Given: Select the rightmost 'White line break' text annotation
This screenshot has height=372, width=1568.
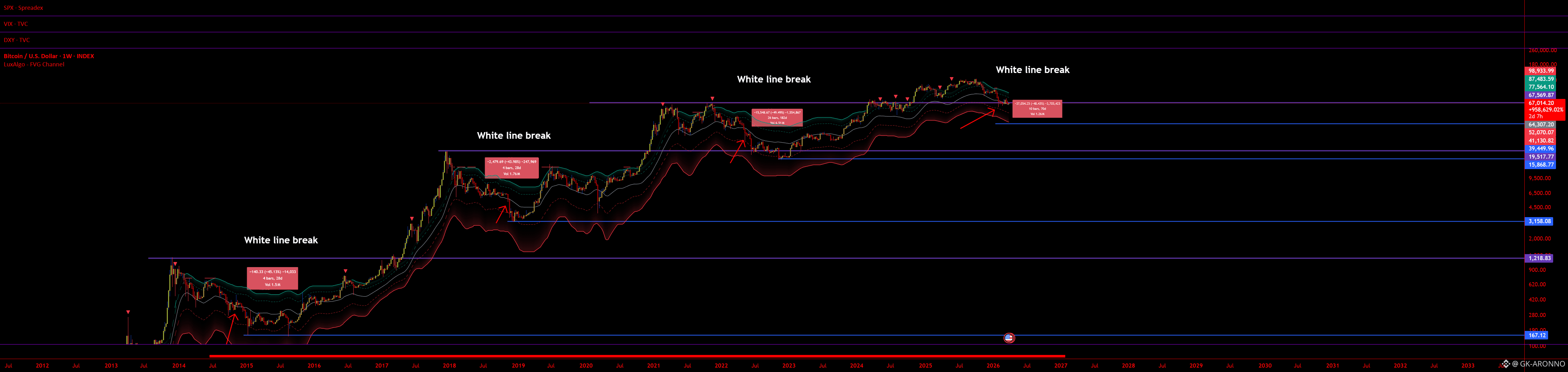Looking at the screenshot, I should coord(1032,70).
